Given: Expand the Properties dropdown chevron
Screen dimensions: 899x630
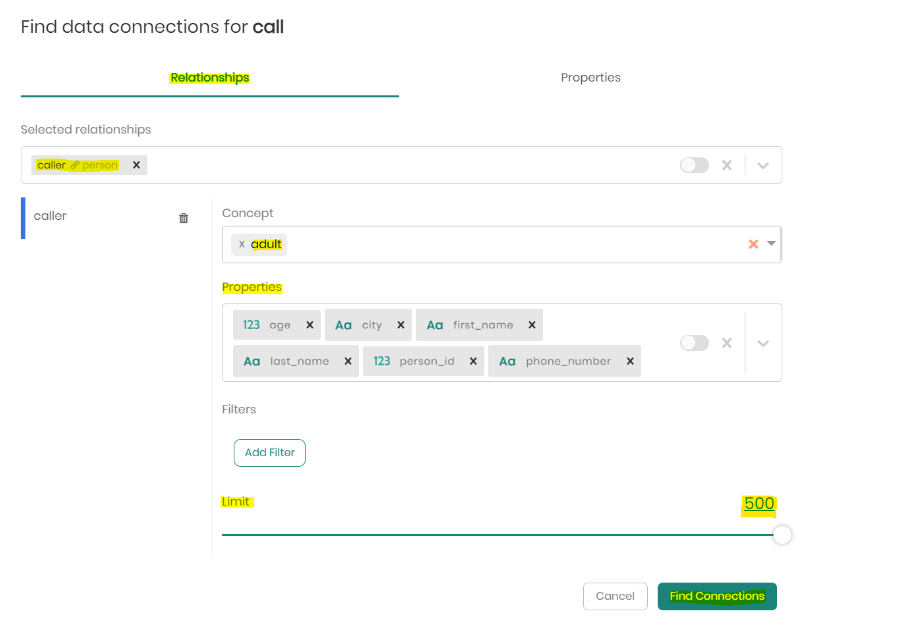Looking at the screenshot, I should click(763, 343).
